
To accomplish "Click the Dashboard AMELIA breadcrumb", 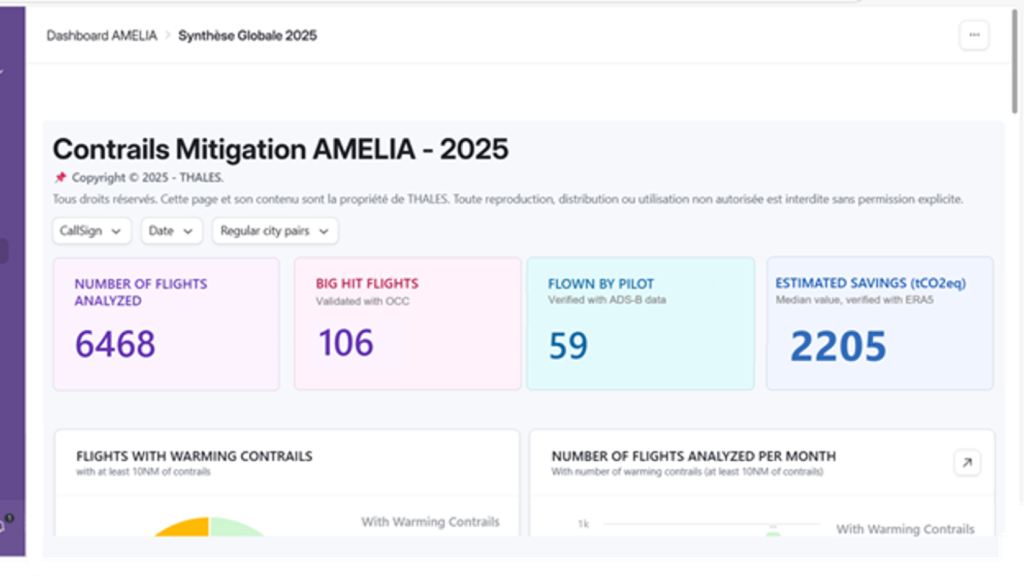I will pyautogui.click(x=101, y=35).
